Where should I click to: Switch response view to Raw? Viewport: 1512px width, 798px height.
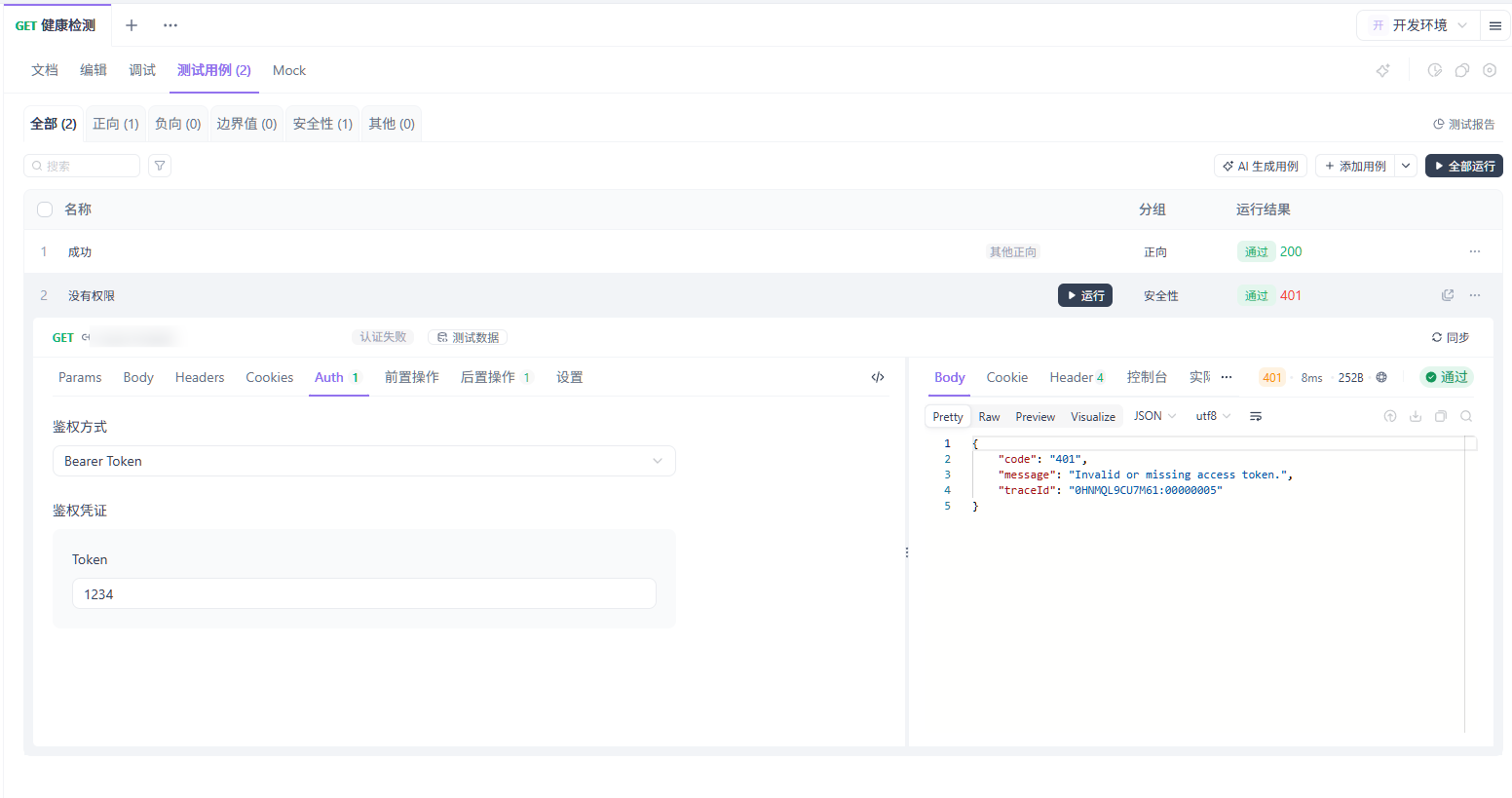(x=989, y=416)
